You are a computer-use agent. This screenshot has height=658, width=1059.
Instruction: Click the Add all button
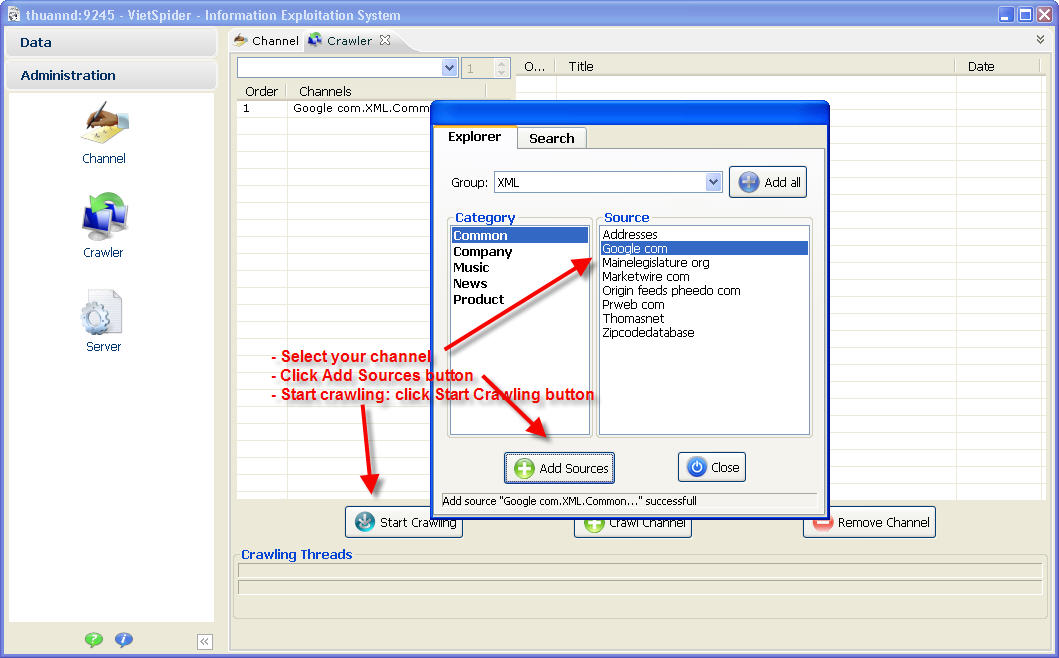(768, 182)
